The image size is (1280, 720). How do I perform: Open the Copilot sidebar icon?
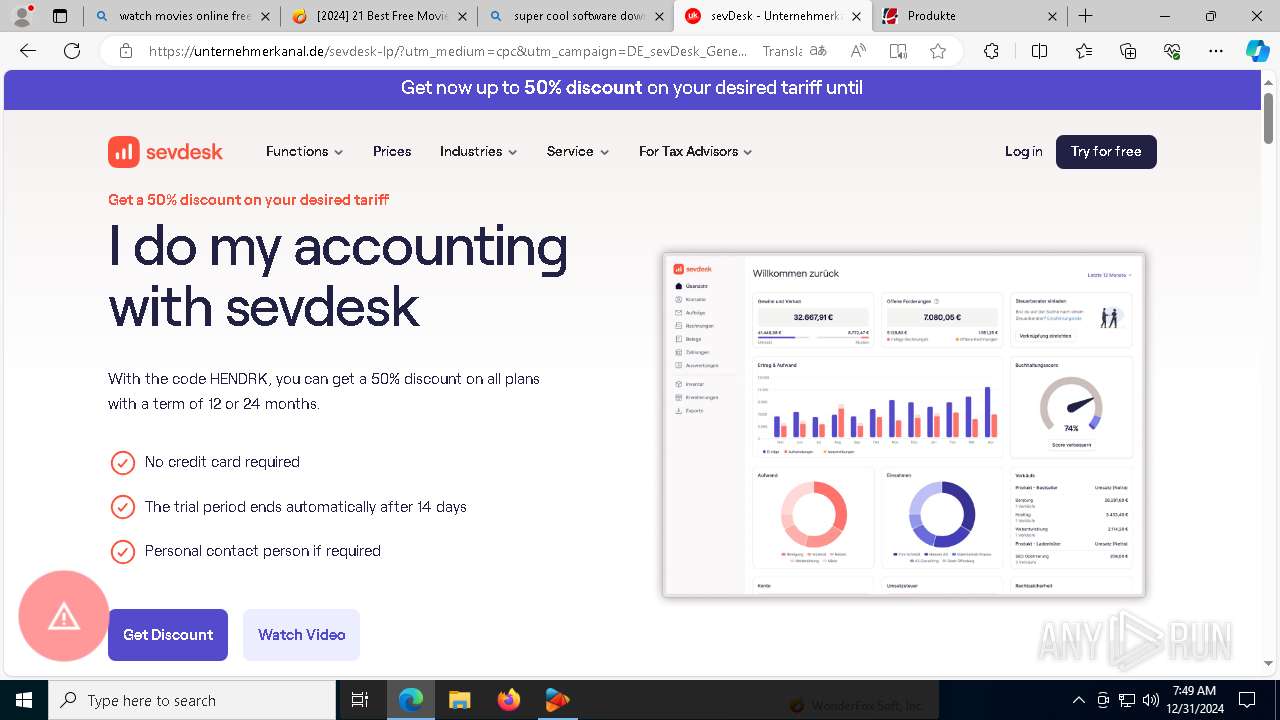(1257, 51)
